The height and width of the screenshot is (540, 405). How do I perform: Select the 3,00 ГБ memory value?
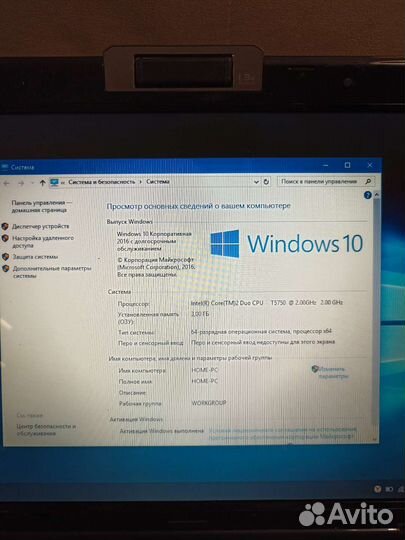pos(200,314)
